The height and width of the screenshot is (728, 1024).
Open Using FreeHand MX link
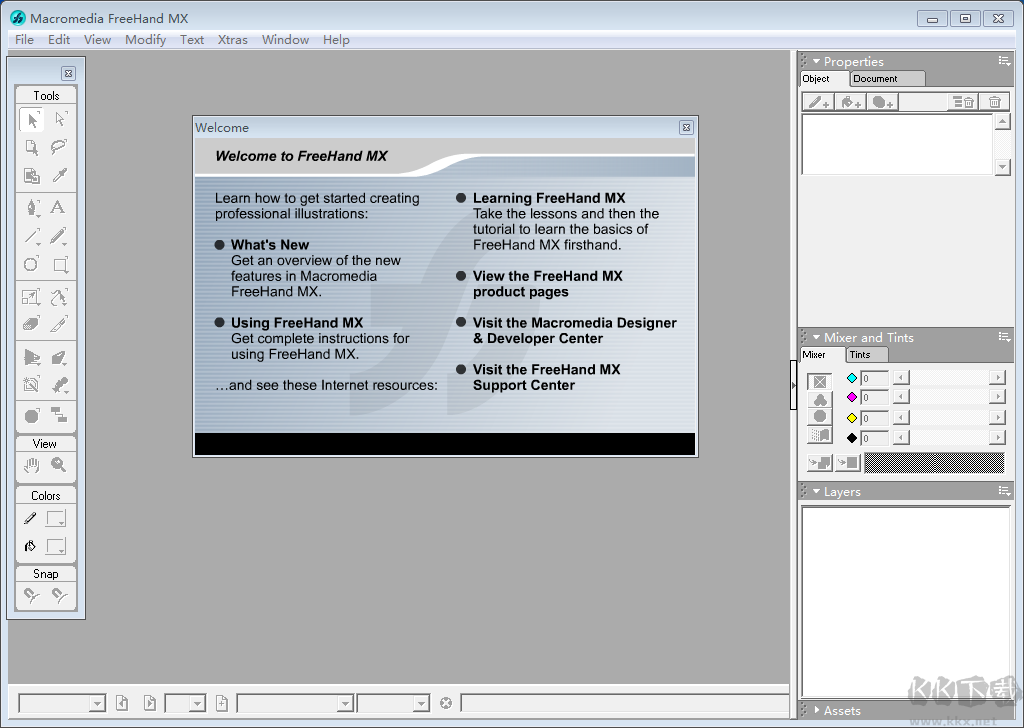point(296,323)
